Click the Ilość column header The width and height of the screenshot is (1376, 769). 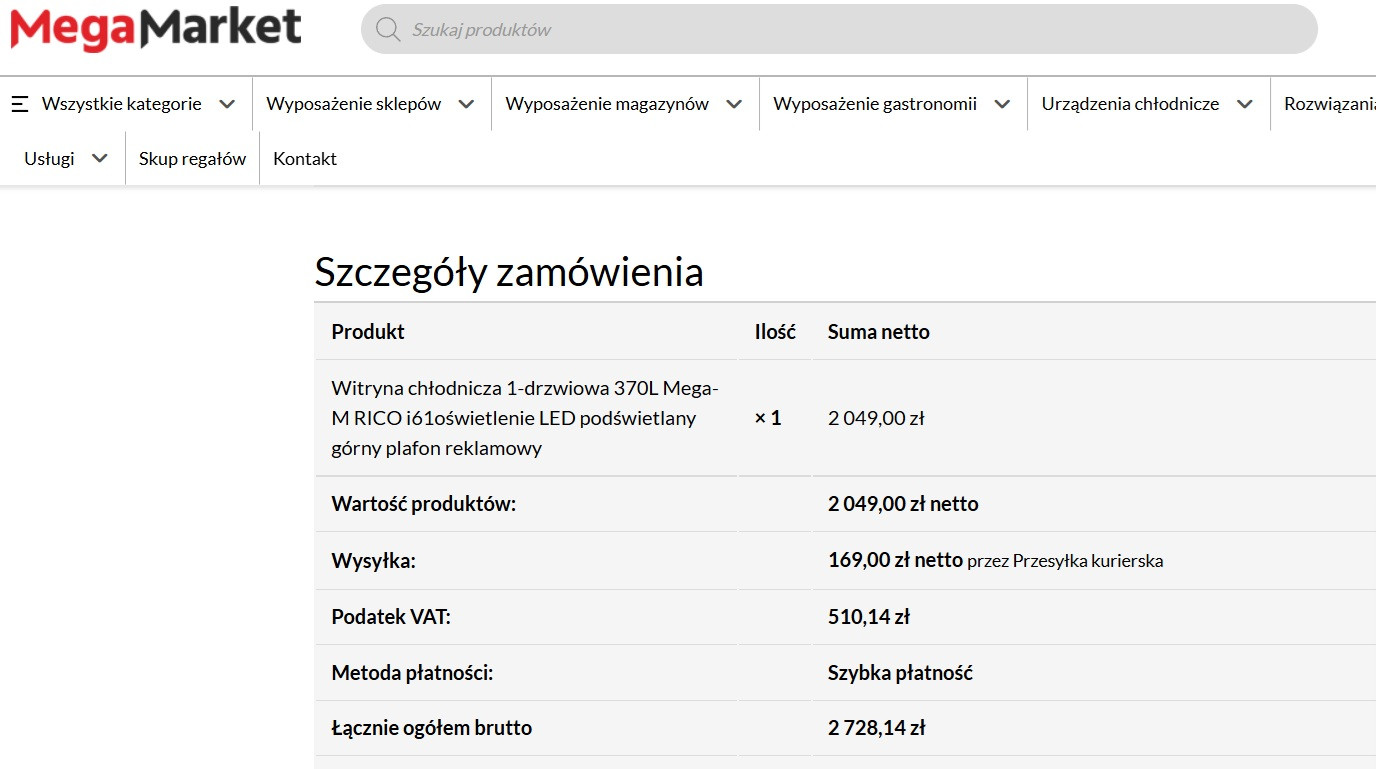775,332
